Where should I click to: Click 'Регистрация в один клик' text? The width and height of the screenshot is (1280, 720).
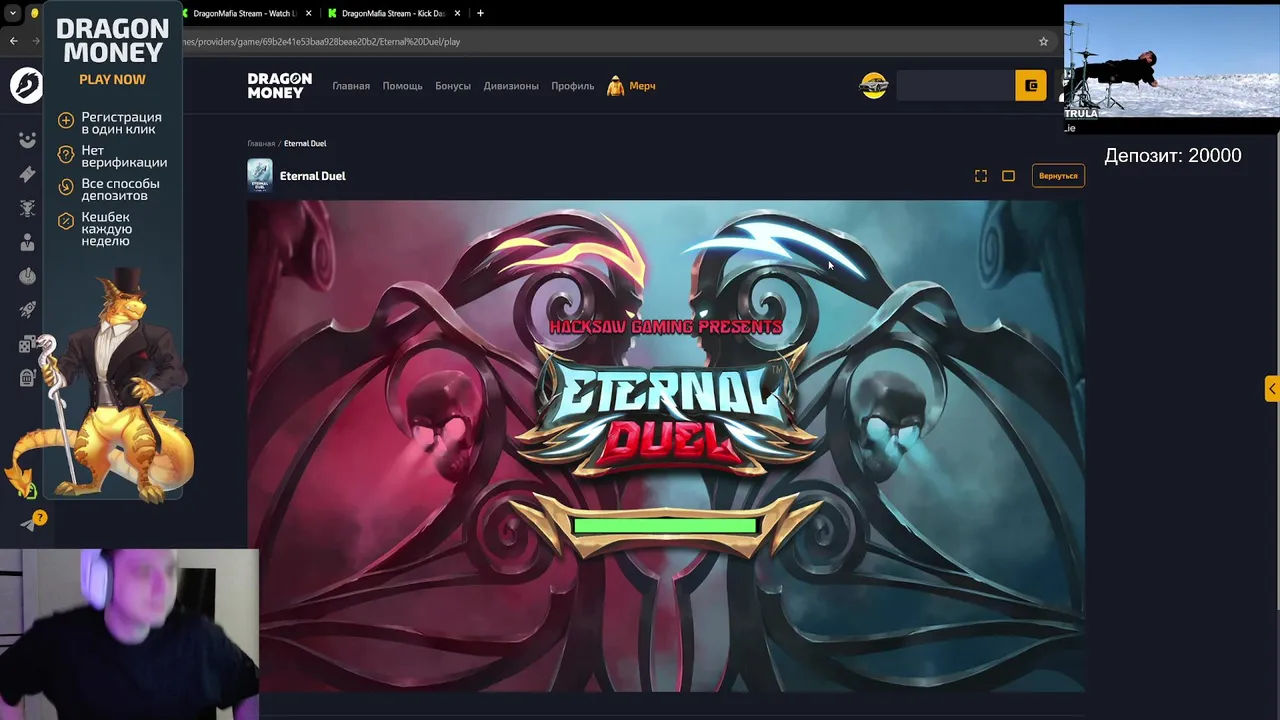point(121,123)
